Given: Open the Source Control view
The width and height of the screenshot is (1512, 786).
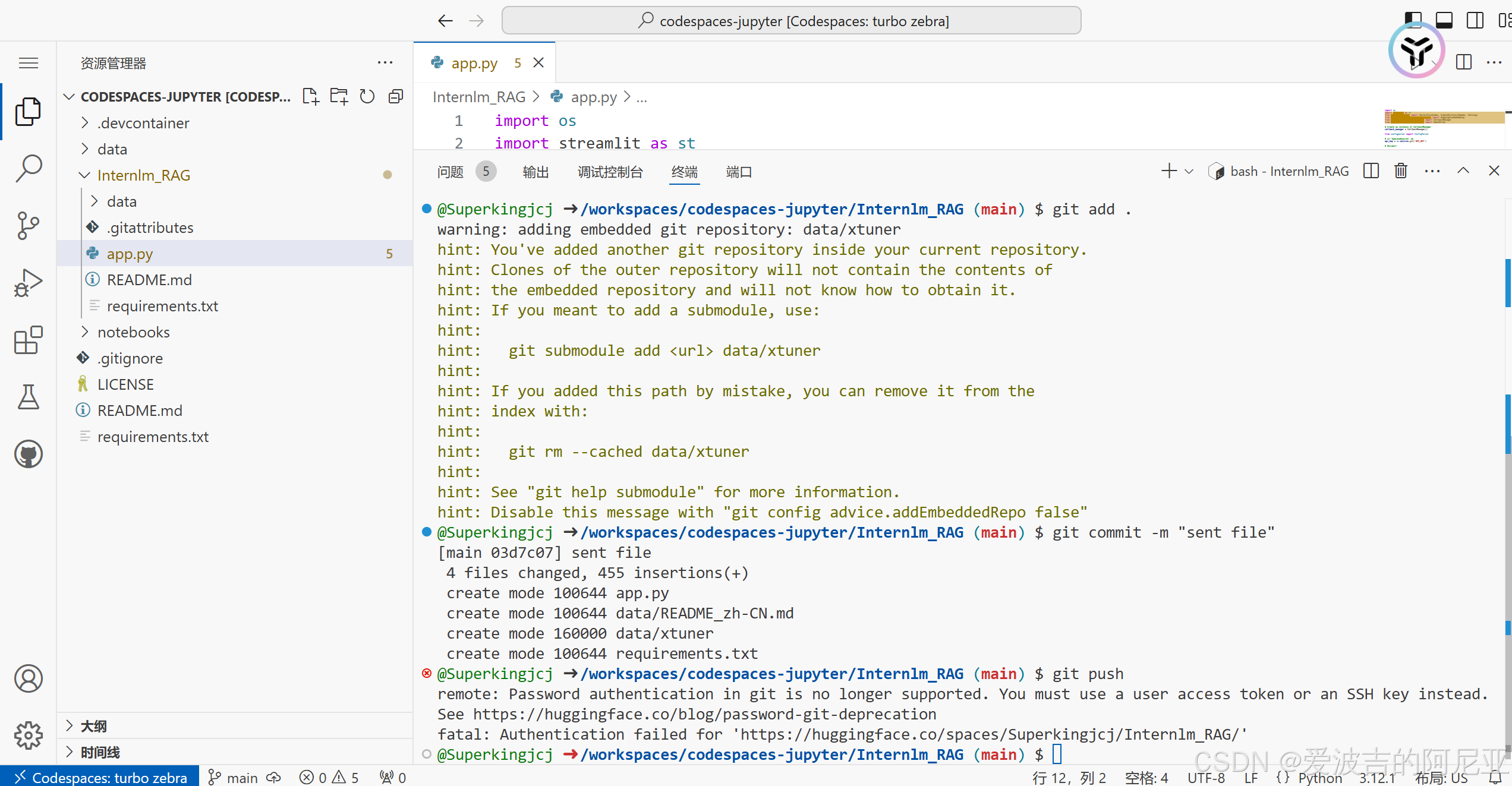Looking at the screenshot, I should coord(28,225).
